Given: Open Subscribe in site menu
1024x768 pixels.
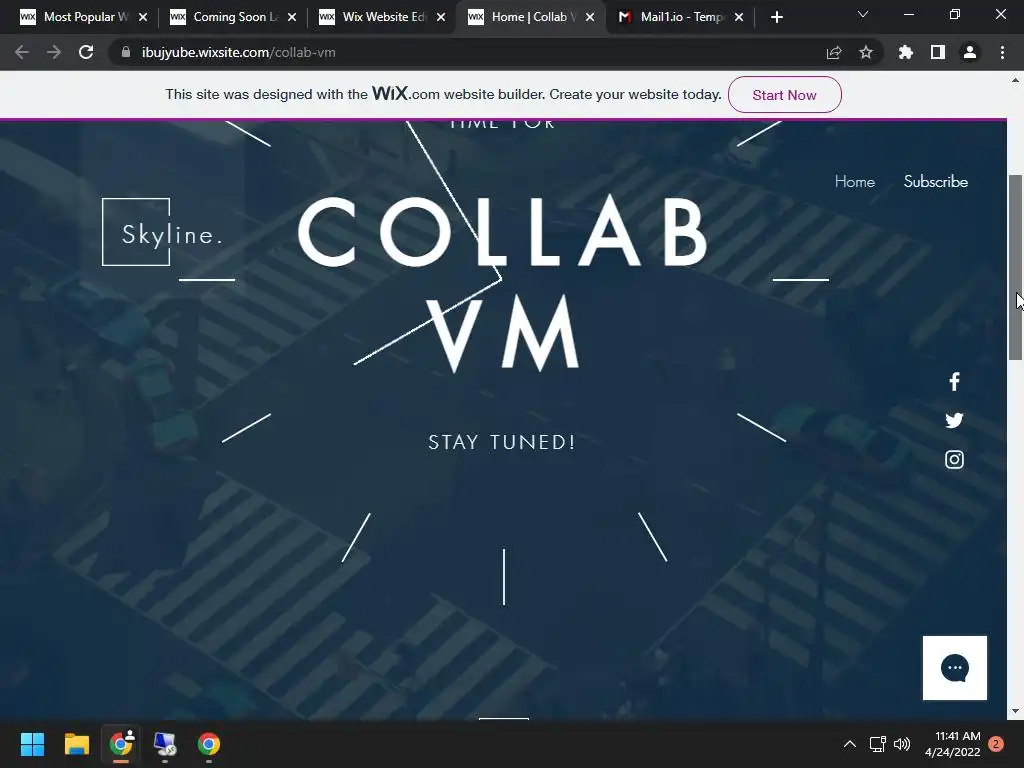Looking at the screenshot, I should (x=935, y=182).
